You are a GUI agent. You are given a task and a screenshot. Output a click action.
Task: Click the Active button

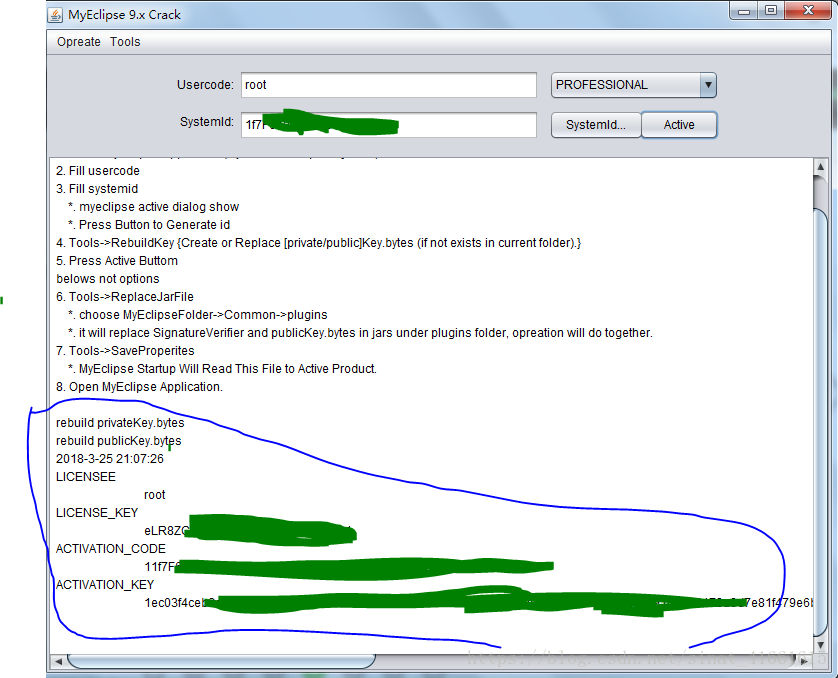pos(679,124)
